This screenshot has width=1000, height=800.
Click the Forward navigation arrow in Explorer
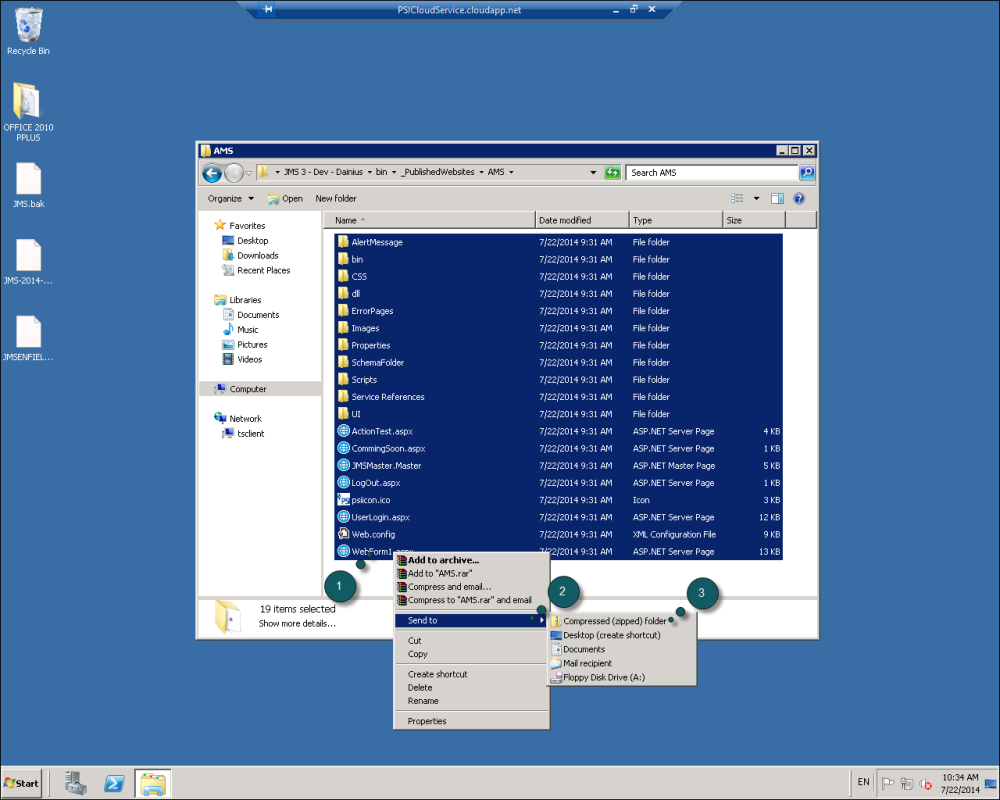(234, 173)
